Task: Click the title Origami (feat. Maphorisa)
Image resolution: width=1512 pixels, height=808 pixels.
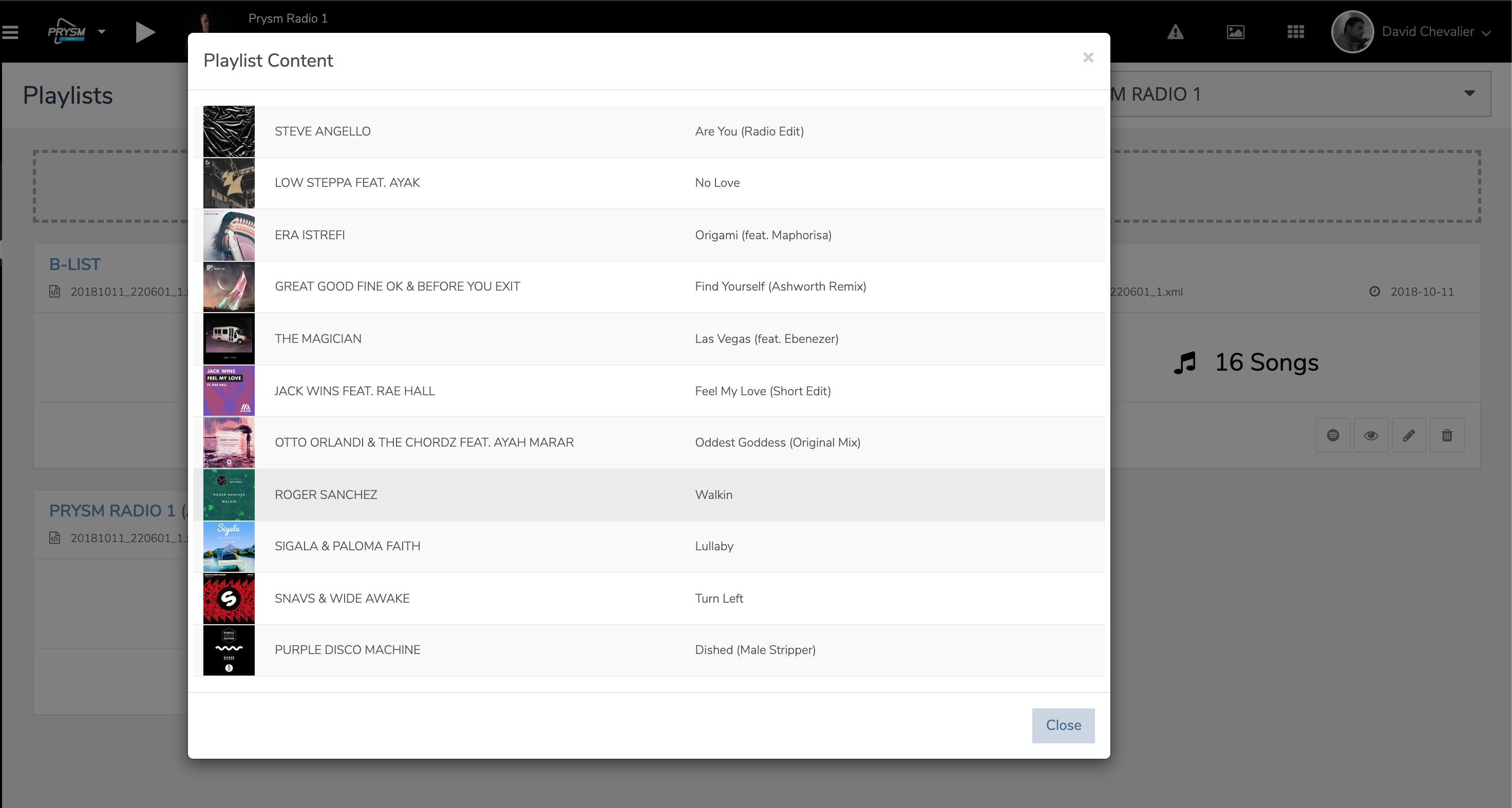Action: [x=763, y=235]
